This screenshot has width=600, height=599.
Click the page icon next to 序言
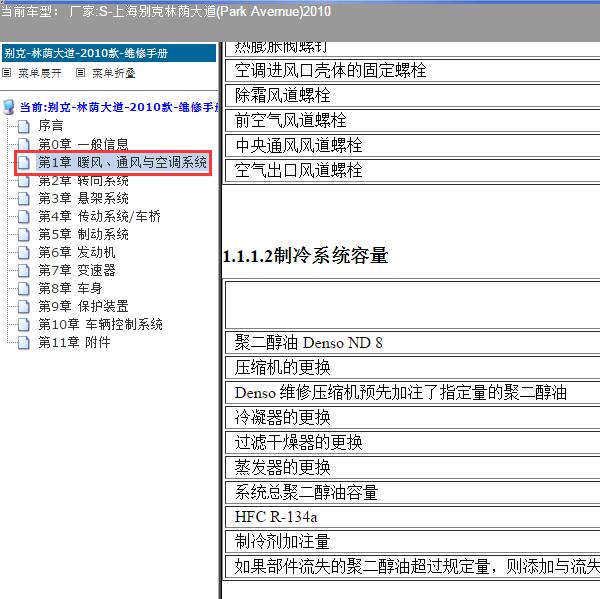[24, 126]
